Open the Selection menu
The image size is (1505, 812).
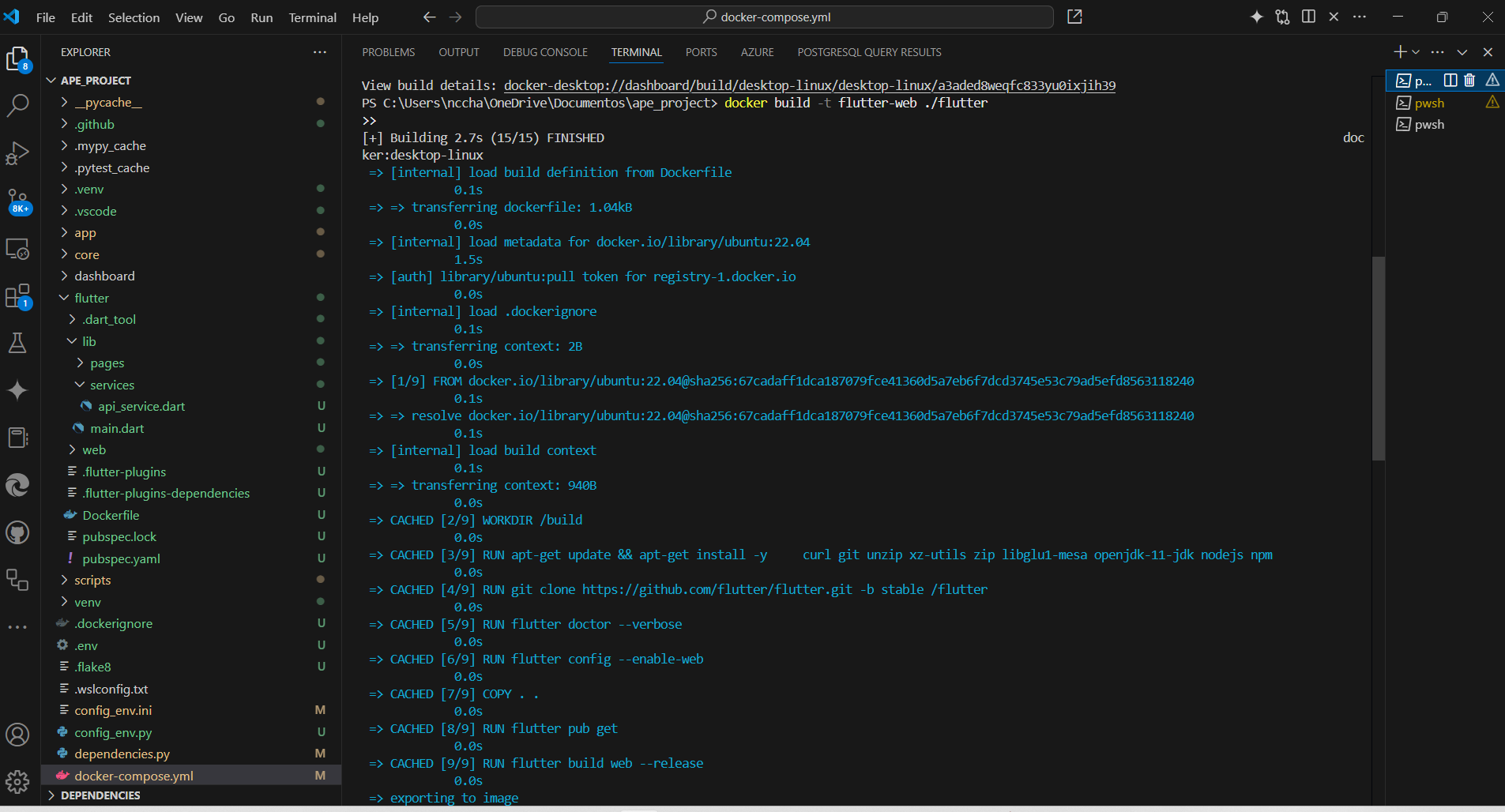pos(134,17)
